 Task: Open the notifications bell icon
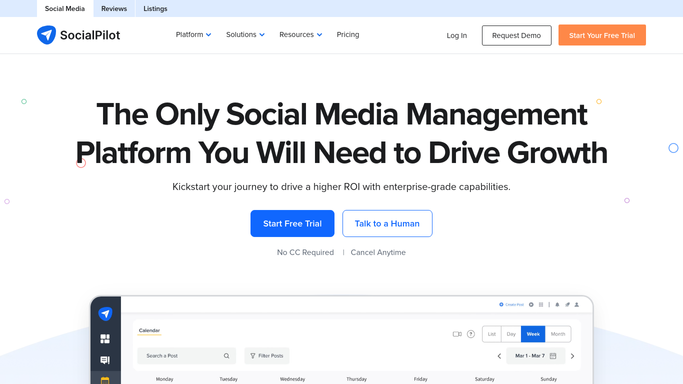tap(557, 305)
